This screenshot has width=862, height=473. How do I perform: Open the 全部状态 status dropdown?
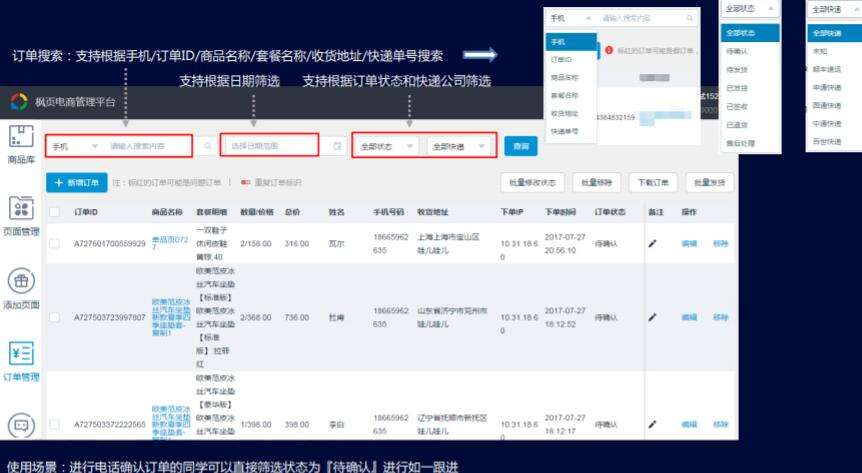pyautogui.click(x=387, y=146)
